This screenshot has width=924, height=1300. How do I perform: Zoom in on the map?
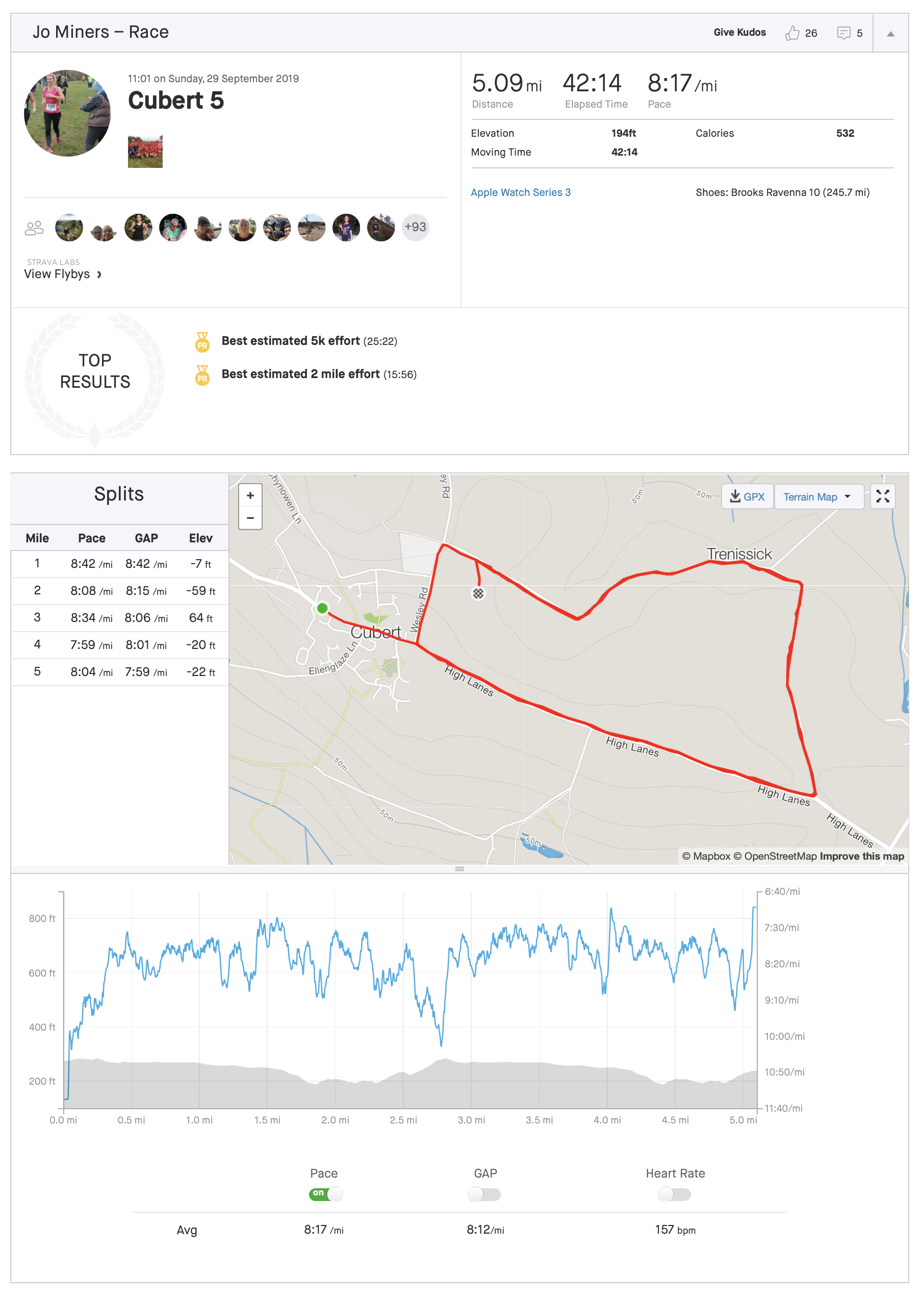tap(250, 496)
